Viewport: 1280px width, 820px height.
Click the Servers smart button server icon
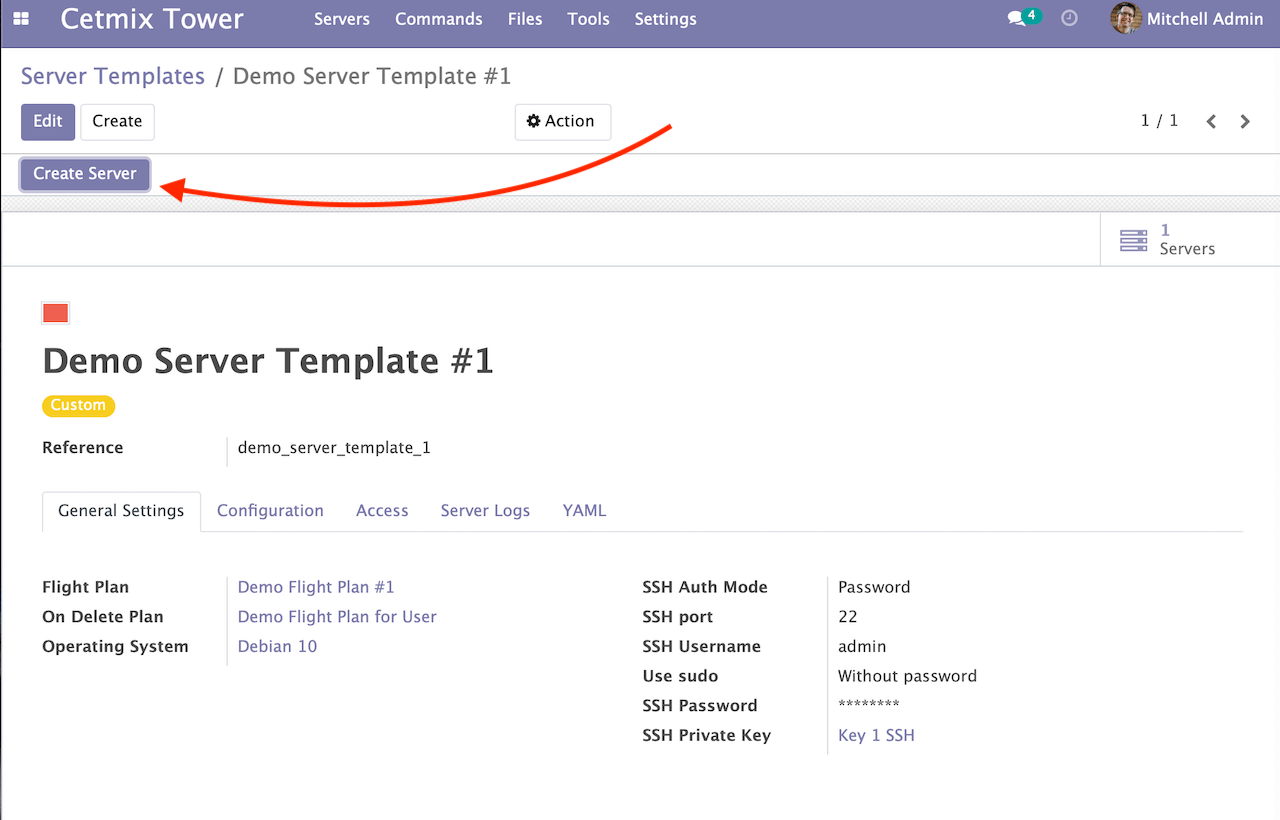pos(1133,239)
